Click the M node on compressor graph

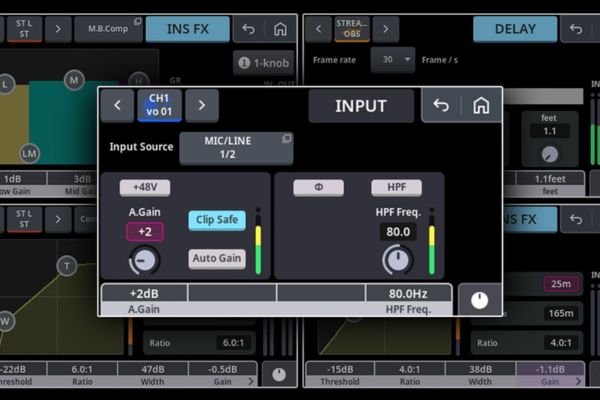pyautogui.click(x=74, y=79)
